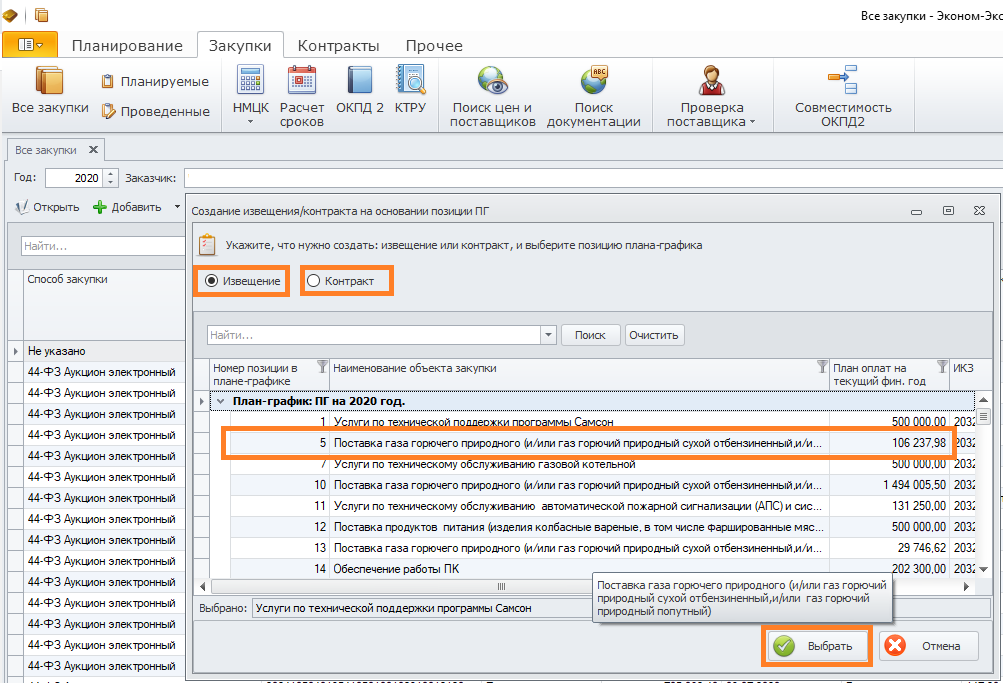
Task: Open the КТРУ catalog icon
Action: (410, 81)
